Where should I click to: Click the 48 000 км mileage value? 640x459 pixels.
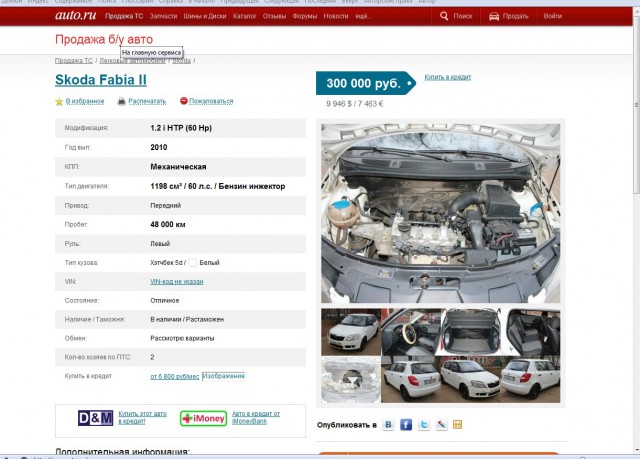[x=168, y=224]
